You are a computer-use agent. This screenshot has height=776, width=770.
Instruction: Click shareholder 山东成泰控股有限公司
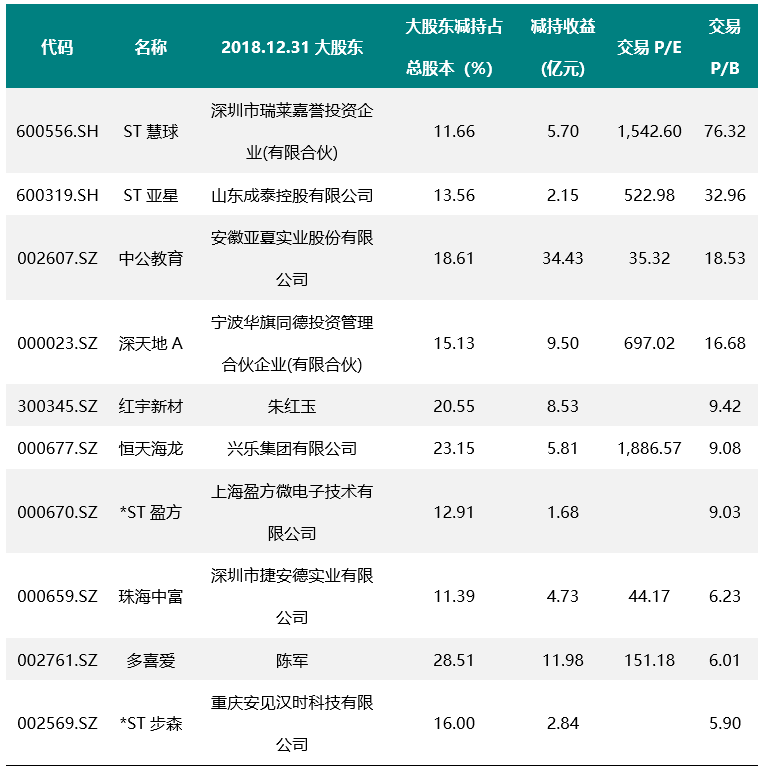[292, 195]
